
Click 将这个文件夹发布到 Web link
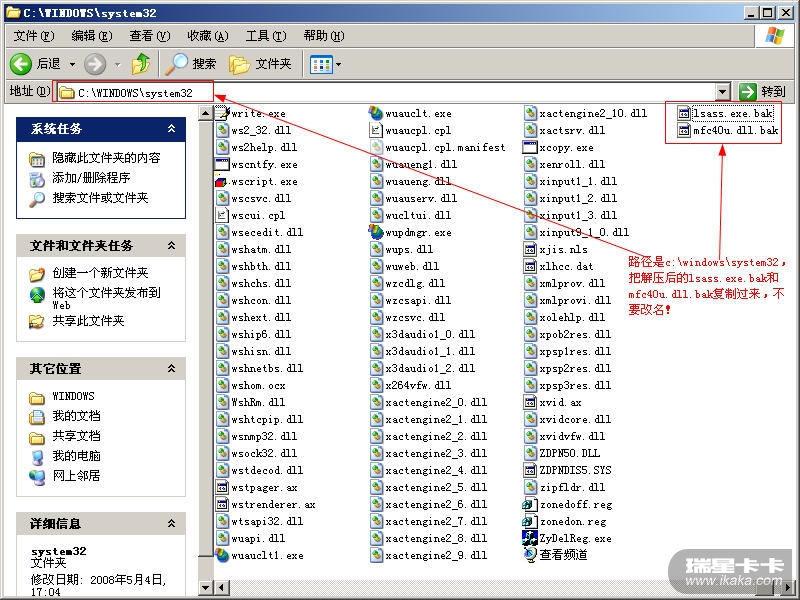coord(106,298)
